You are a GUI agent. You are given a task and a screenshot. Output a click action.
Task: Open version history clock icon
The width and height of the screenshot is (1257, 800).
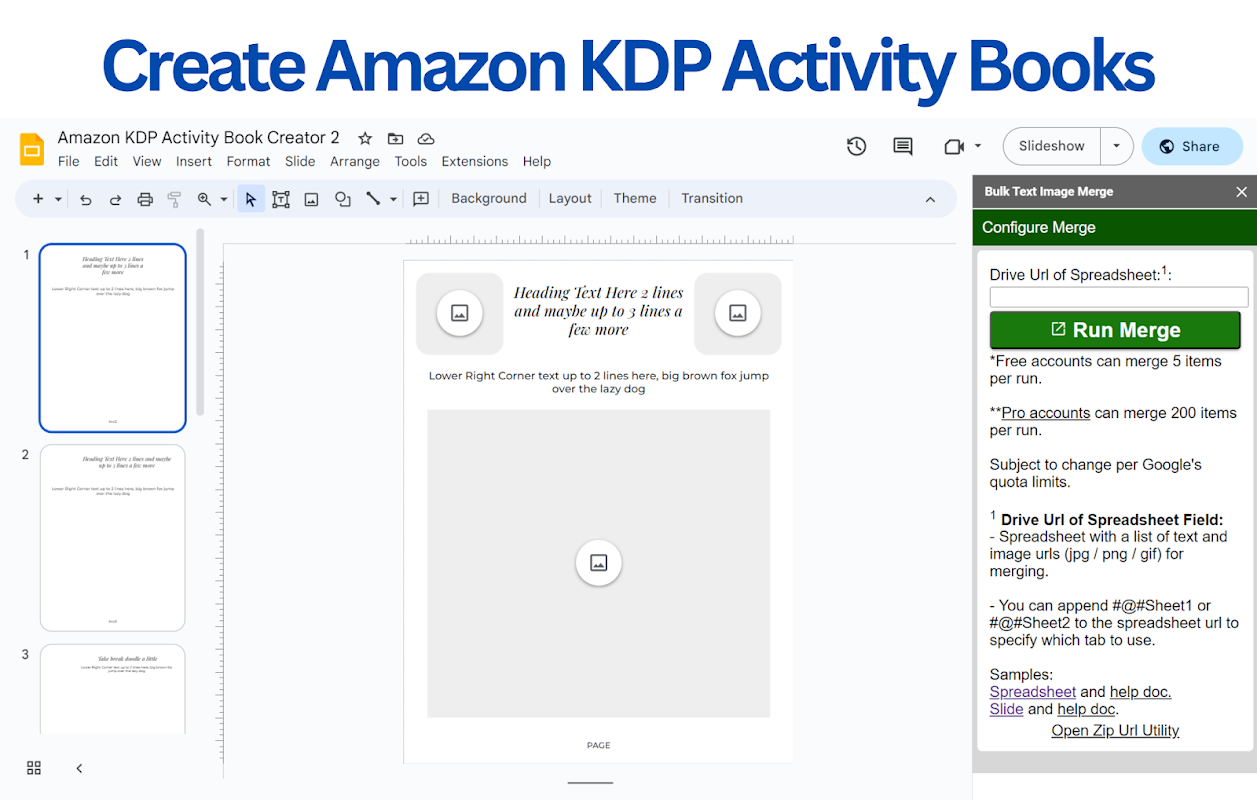(x=856, y=147)
